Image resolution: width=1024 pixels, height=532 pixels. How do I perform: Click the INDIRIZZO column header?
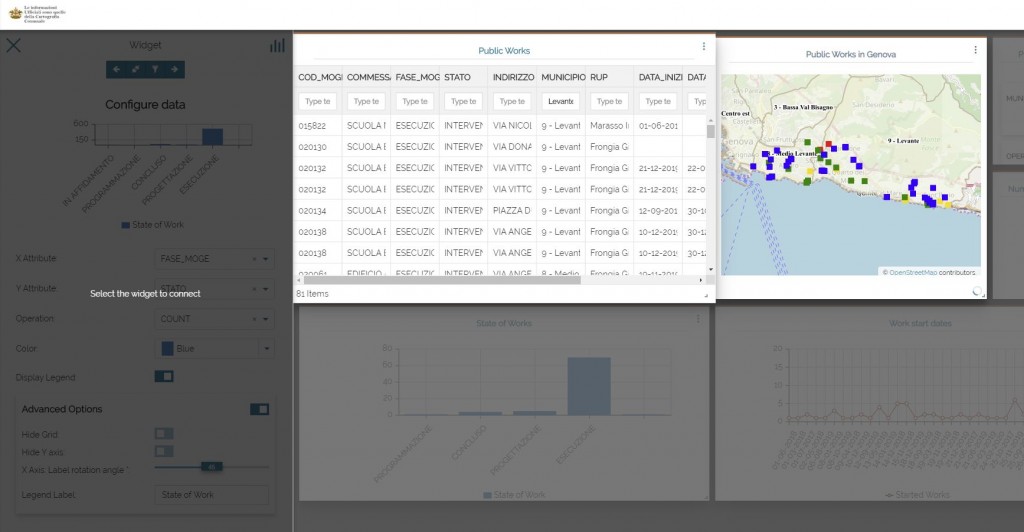pos(512,77)
